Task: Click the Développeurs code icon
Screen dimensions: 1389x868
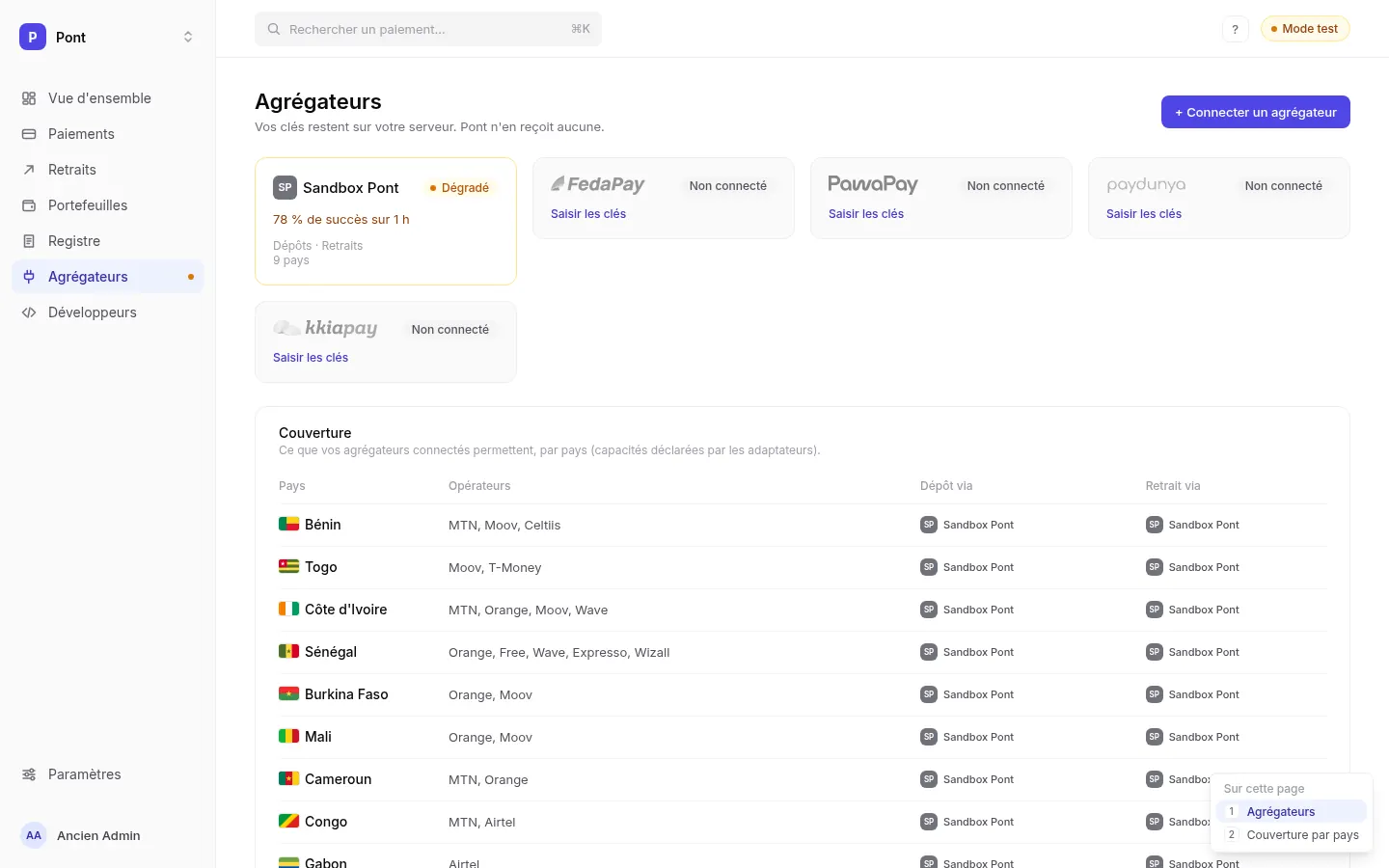Action: click(29, 312)
